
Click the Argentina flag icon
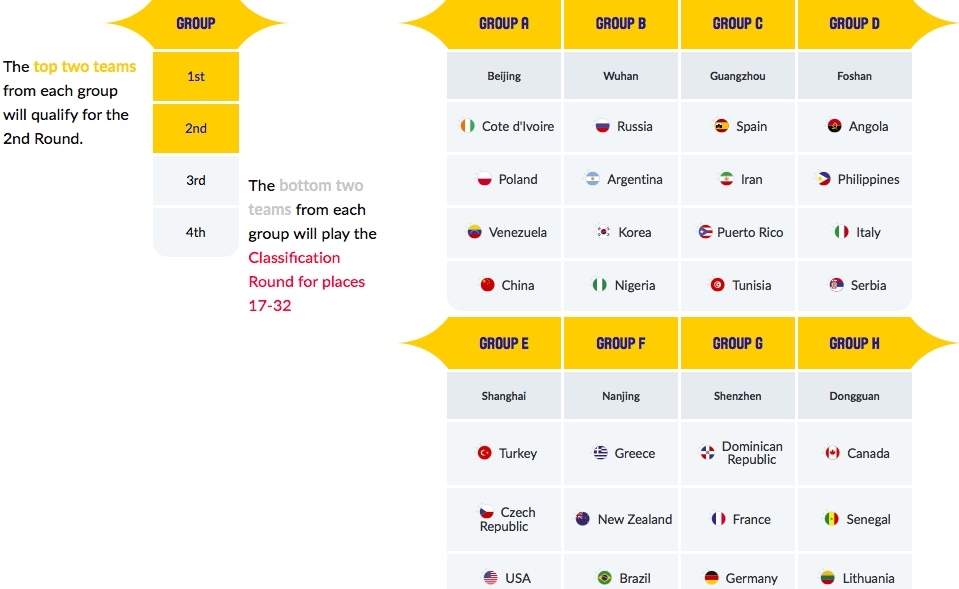(x=593, y=180)
